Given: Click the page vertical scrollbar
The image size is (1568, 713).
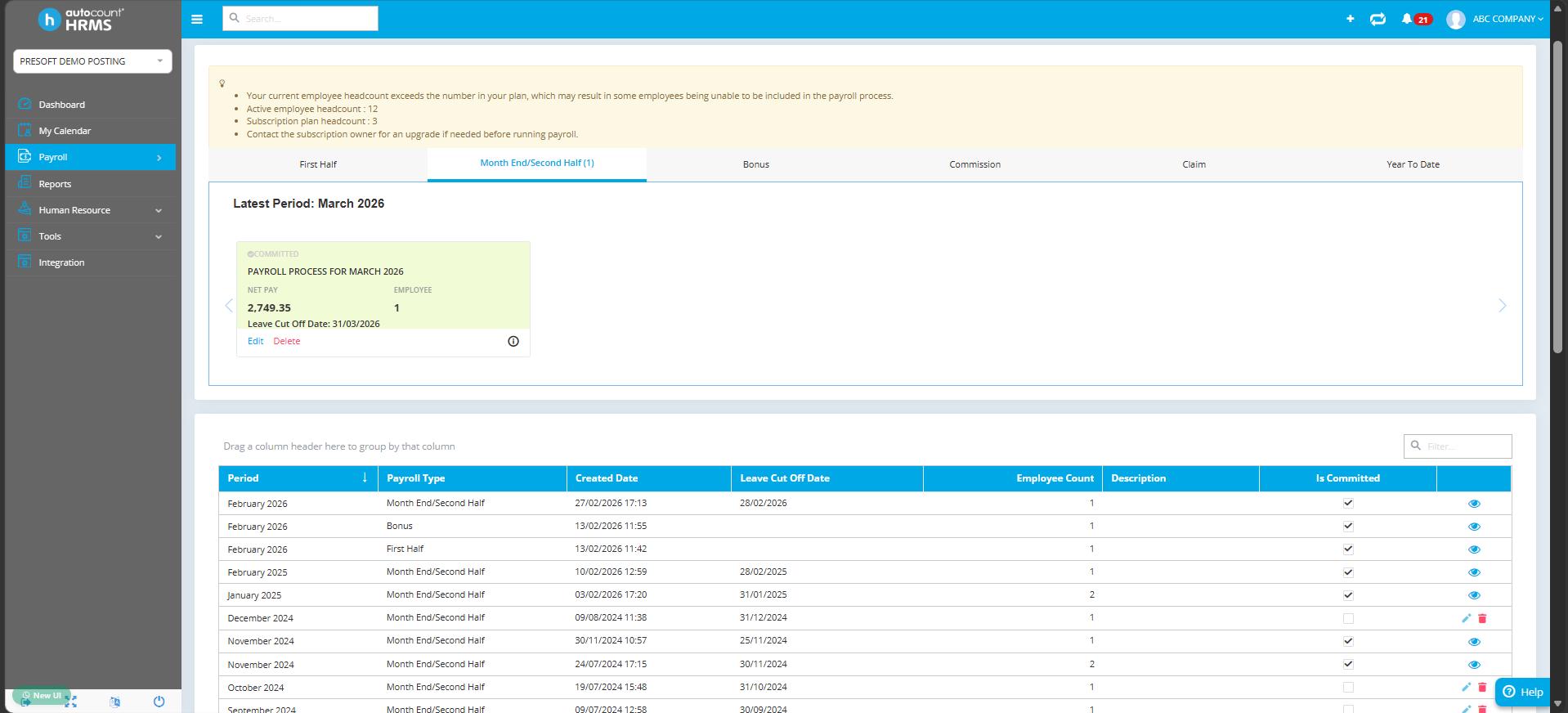Looking at the screenshot, I should coord(1557,196).
